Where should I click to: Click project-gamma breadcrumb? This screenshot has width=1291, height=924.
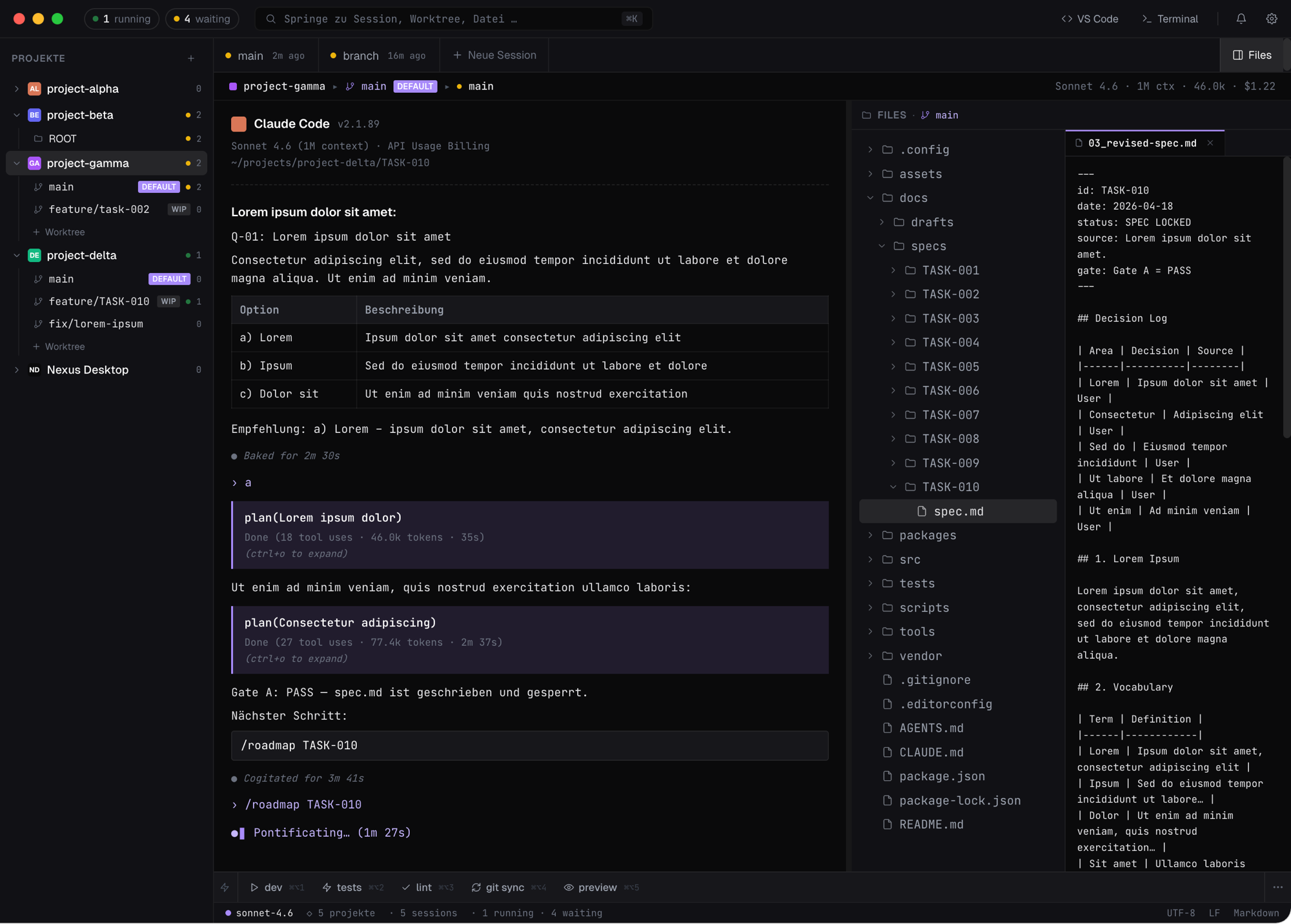(x=284, y=86)
